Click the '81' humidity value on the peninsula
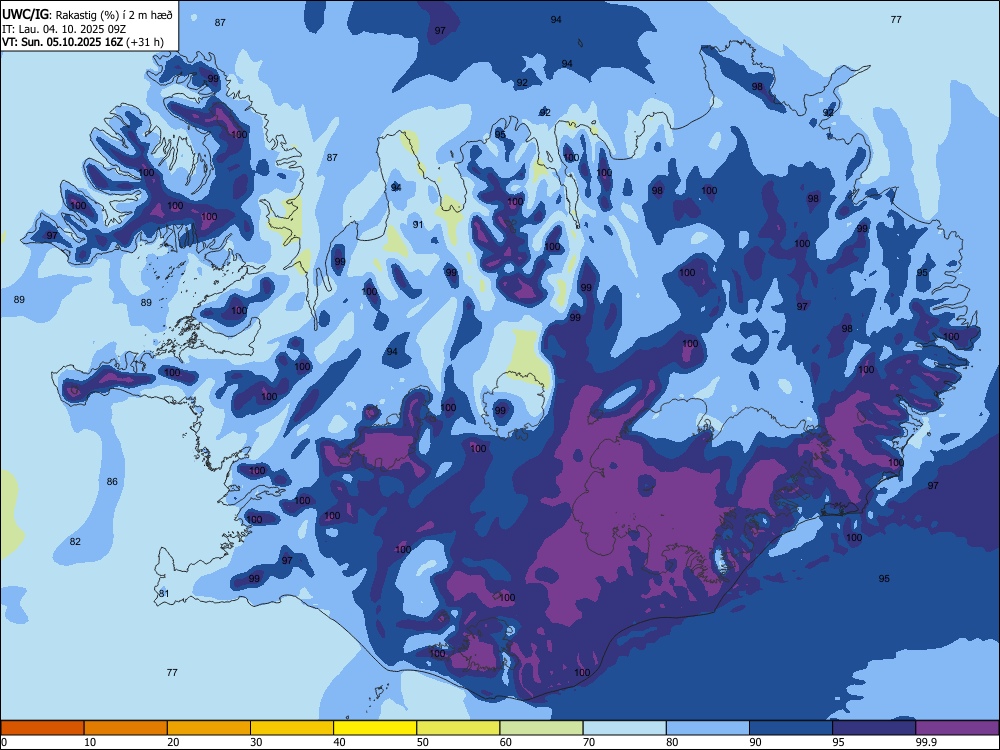The image size is (1000, 750). 164,594
